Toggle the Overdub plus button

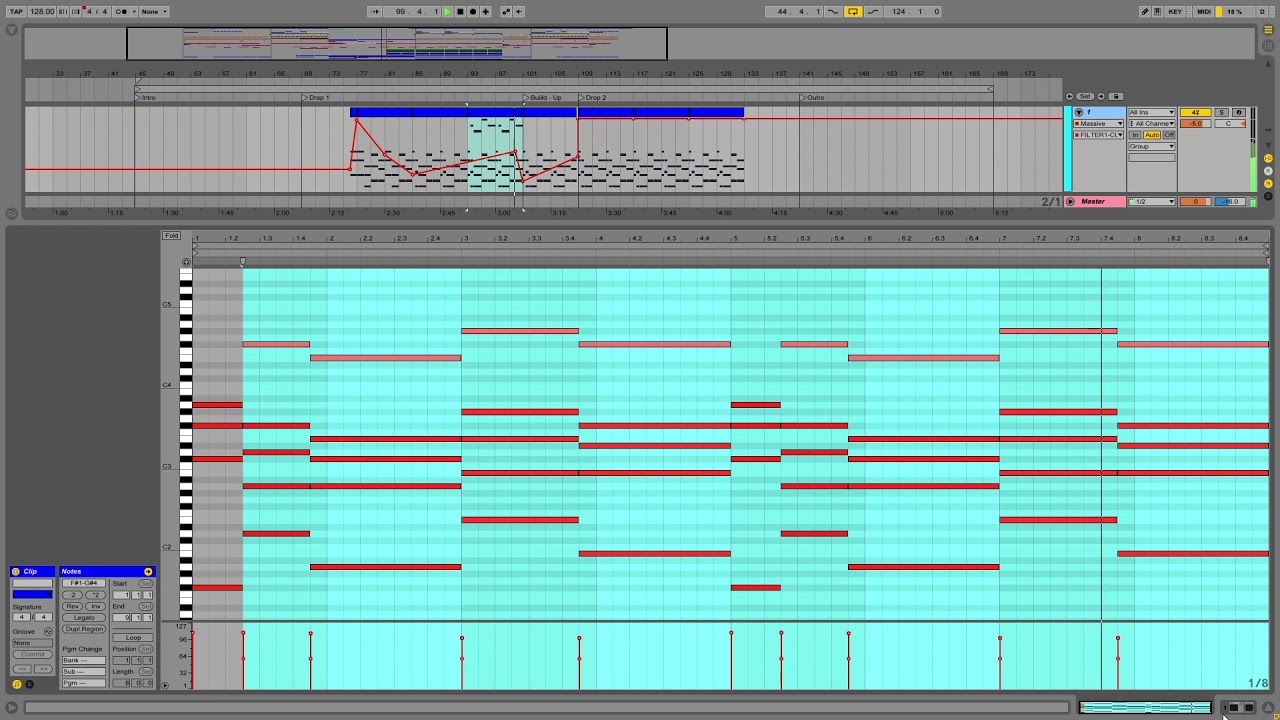[x=486, y=11]
